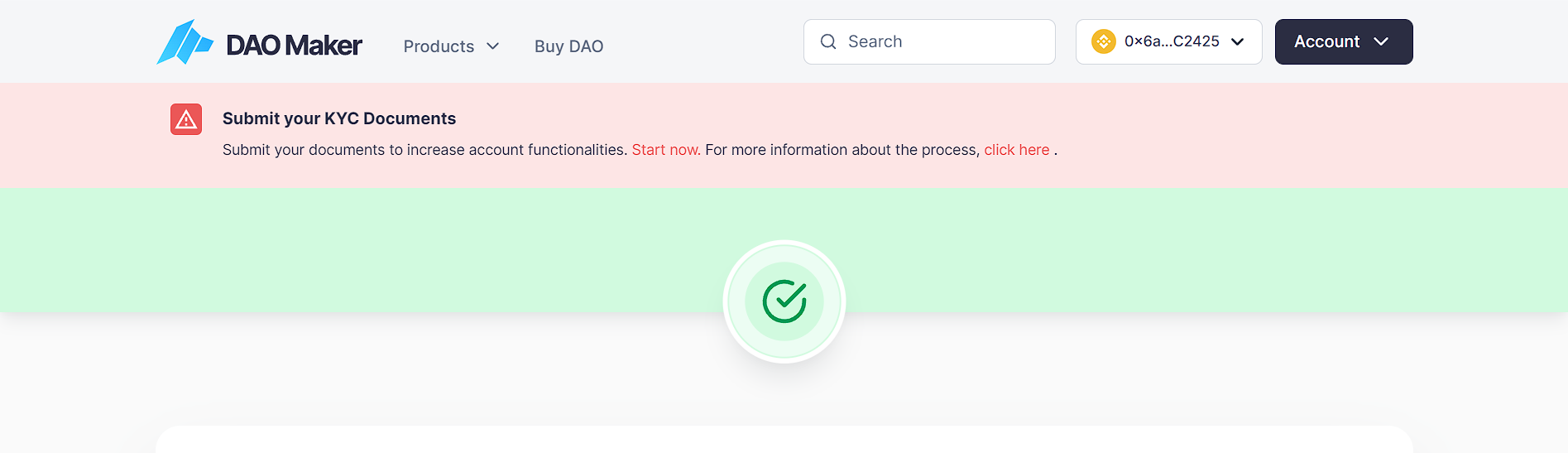Click the red KYC warning triangle icon
The height and width of the screenshot is (453, 1568).
pos(186,119)
